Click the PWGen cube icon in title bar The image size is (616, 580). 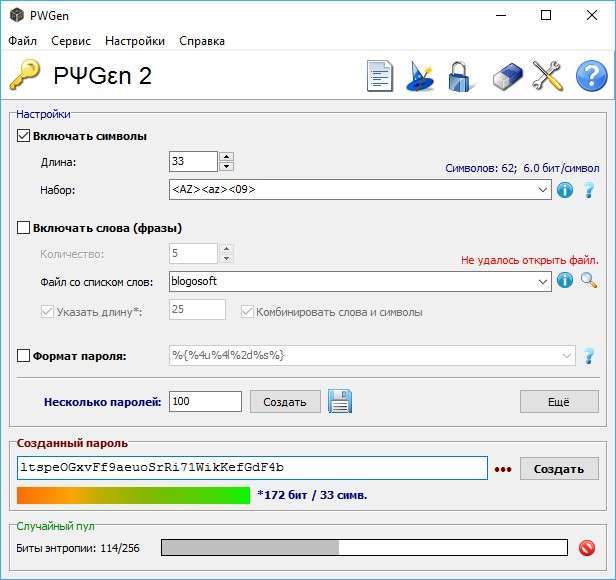[17, 15]
